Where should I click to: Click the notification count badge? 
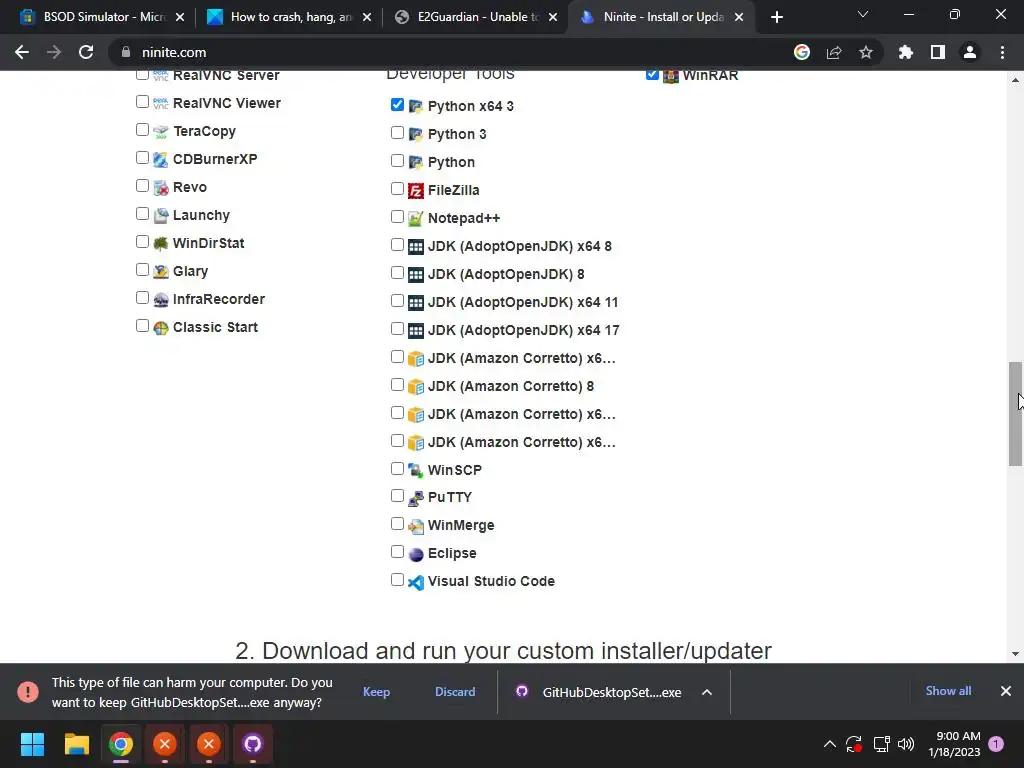click(x=996, y=744)
